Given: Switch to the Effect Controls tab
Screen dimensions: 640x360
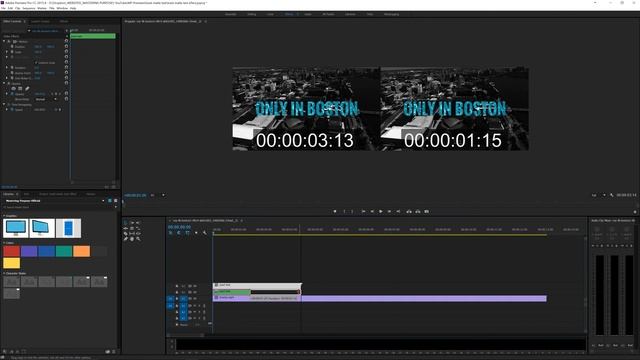Looking at the screenshot, I should (x=12, y=21).
